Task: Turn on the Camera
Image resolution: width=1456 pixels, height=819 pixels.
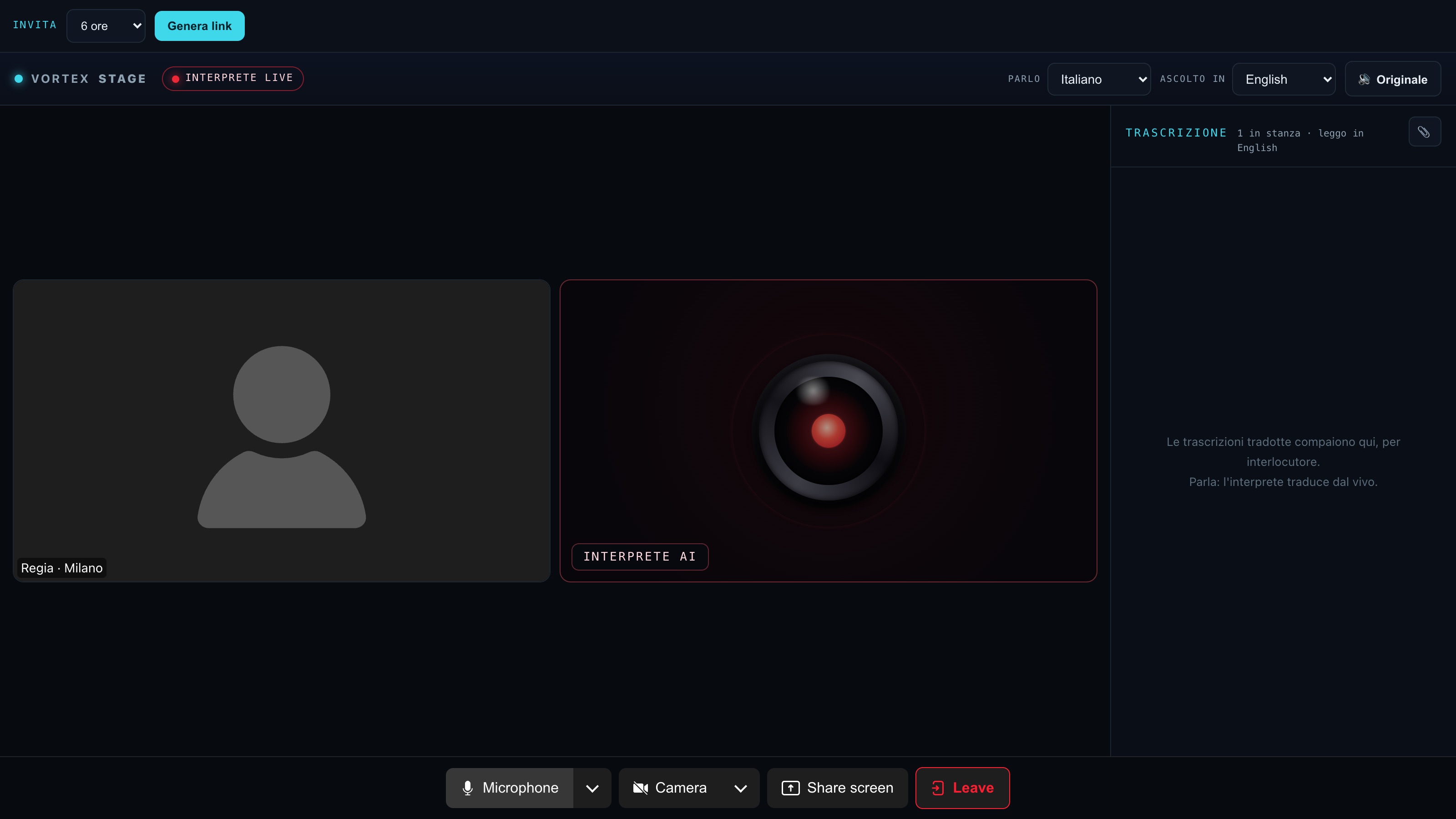Action: click(670, 788)
